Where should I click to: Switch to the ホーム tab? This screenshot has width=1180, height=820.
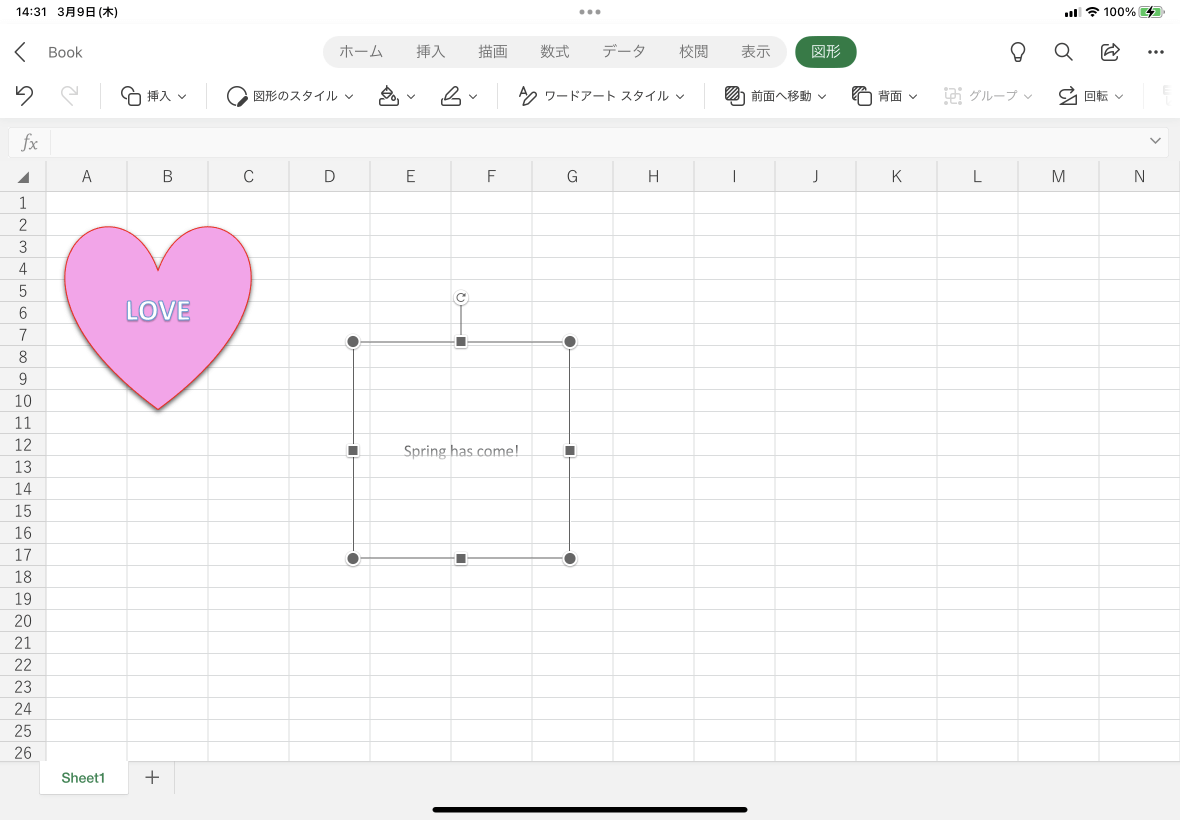[x=360, y=52]
